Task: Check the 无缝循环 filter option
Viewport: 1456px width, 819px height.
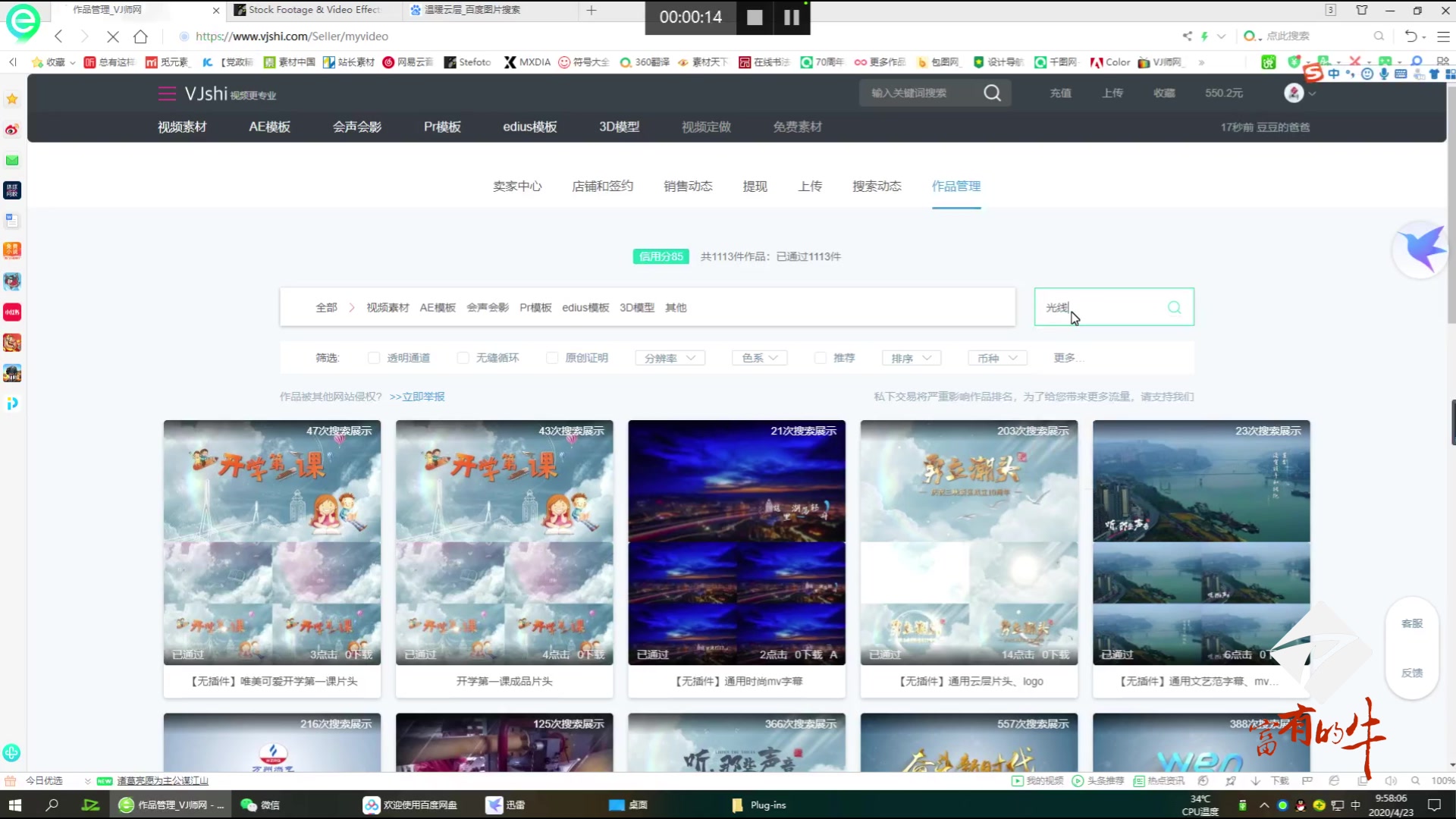Action: pyautogui.click(x=463, y=357)
